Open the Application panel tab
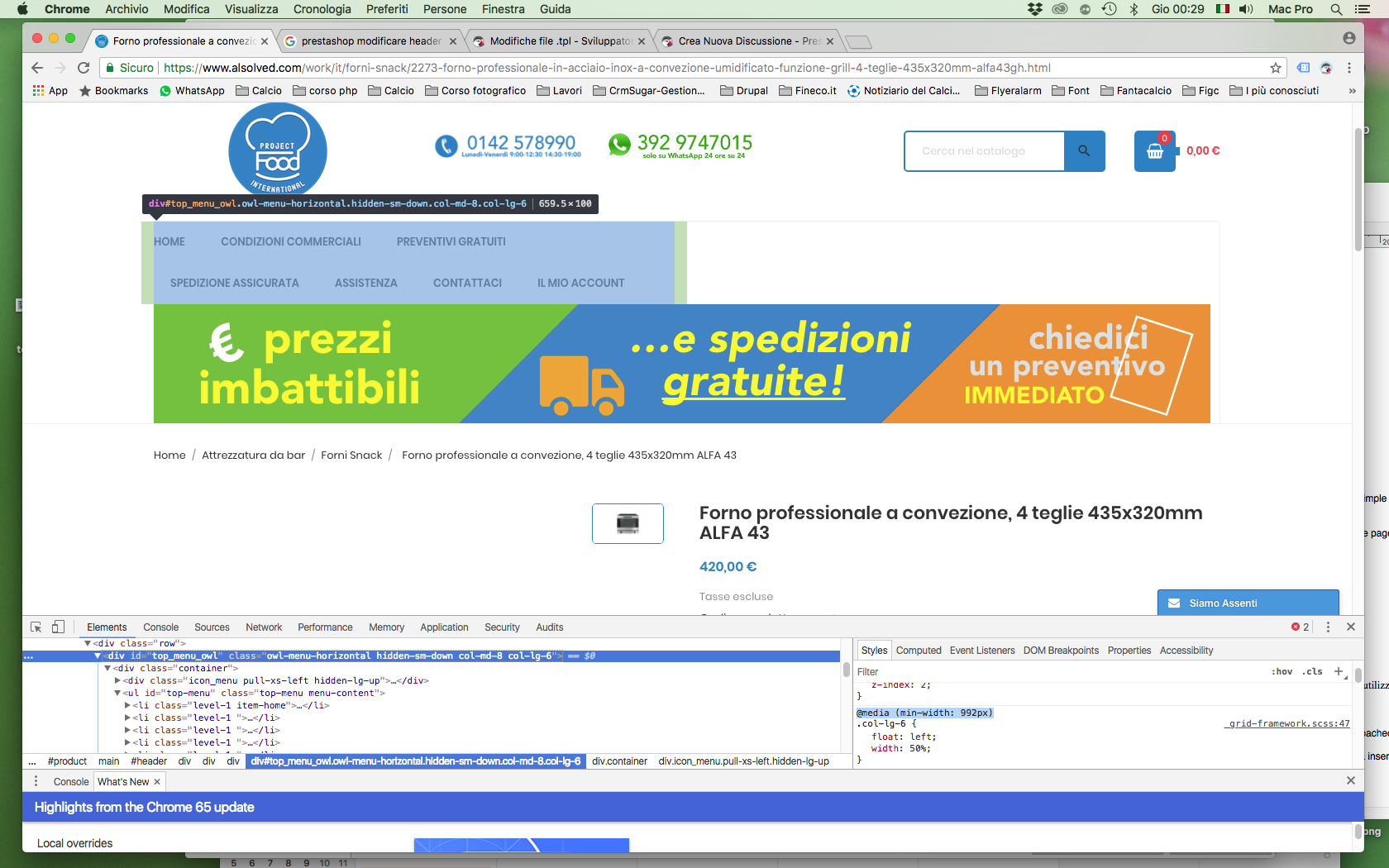1389x868 pixels. coord(444,627)
